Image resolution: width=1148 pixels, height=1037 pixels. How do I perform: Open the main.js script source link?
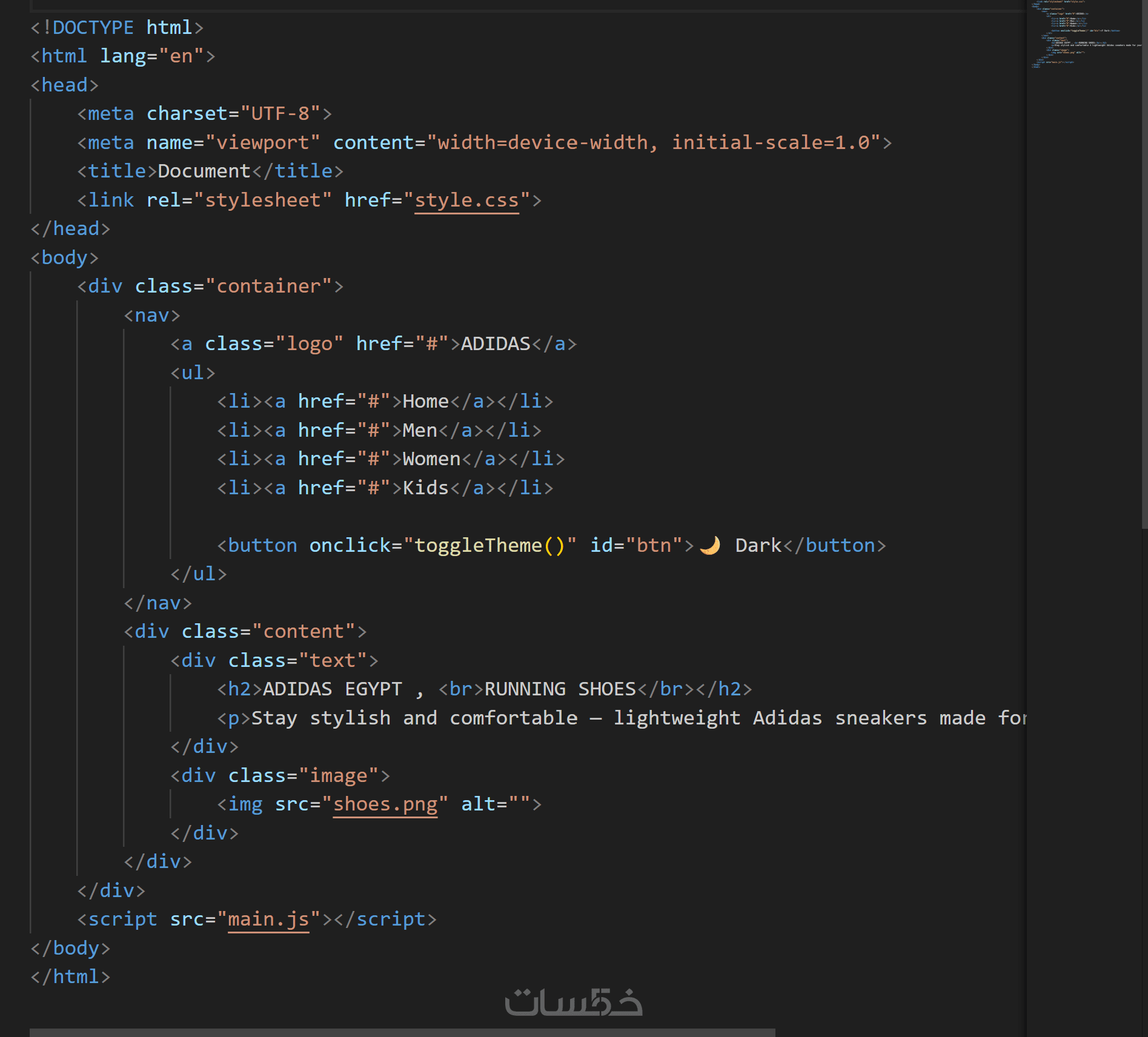coord(268,919)
